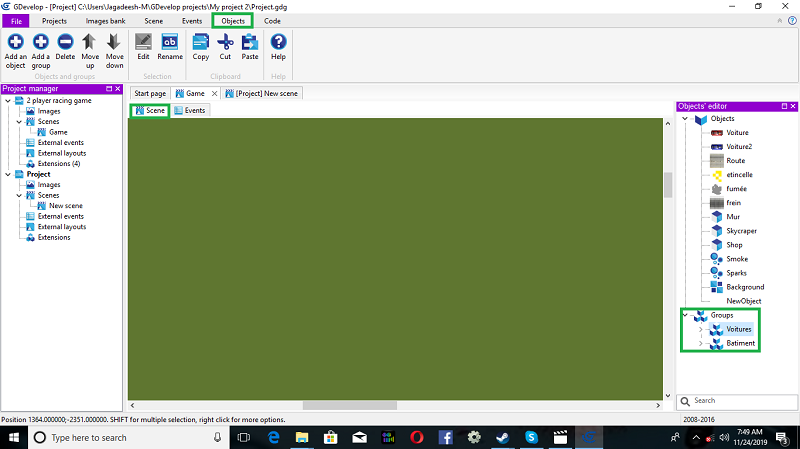
Task: Switch to the Events sub-tab
Action: (189, 110)
